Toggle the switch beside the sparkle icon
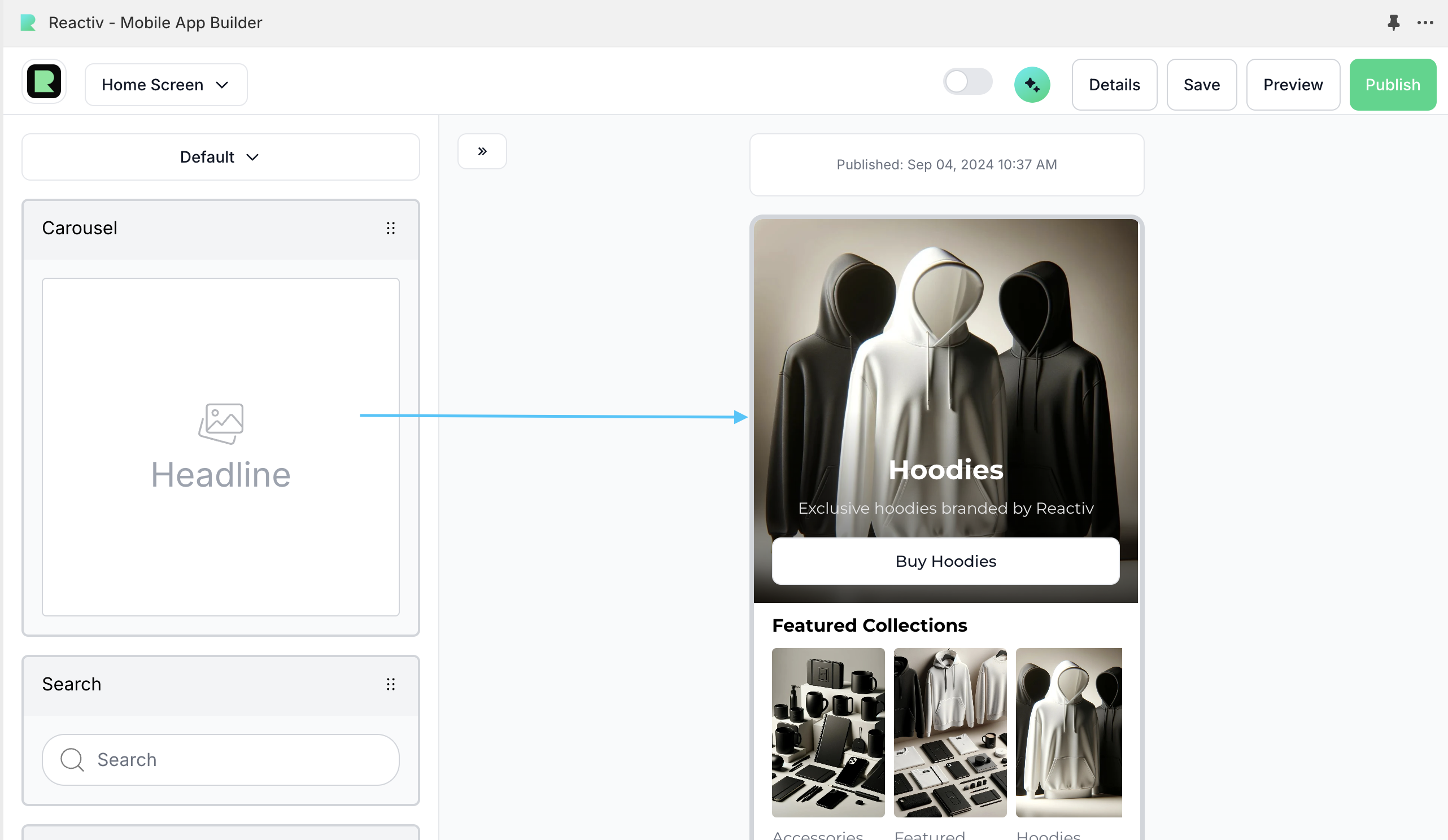This screenshot has height=840, width=1448. [x=967, y=82]
